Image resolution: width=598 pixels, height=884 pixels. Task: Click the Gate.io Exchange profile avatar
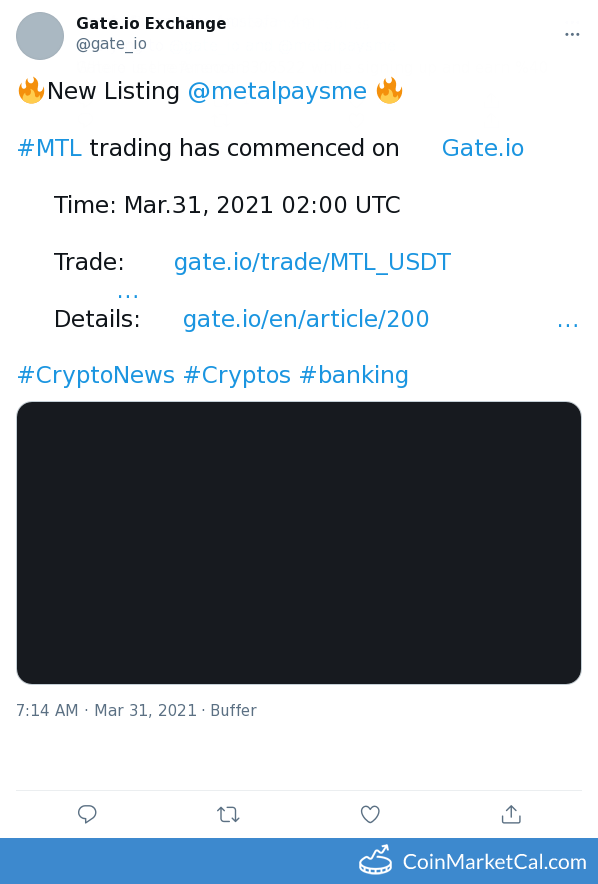[40, 36]
